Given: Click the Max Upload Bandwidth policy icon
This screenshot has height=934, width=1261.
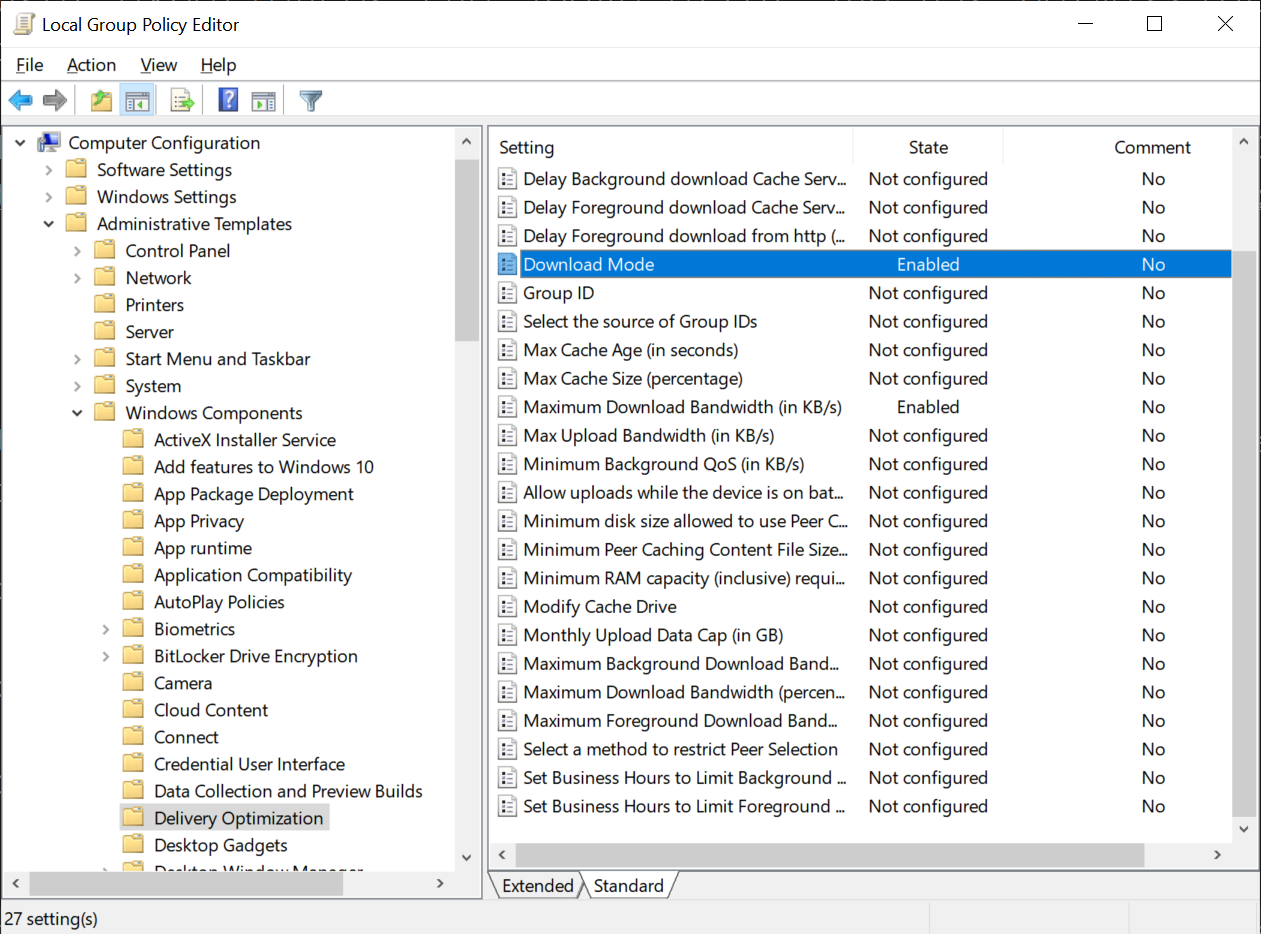Looking at the screenshot, I should (507, 436).
